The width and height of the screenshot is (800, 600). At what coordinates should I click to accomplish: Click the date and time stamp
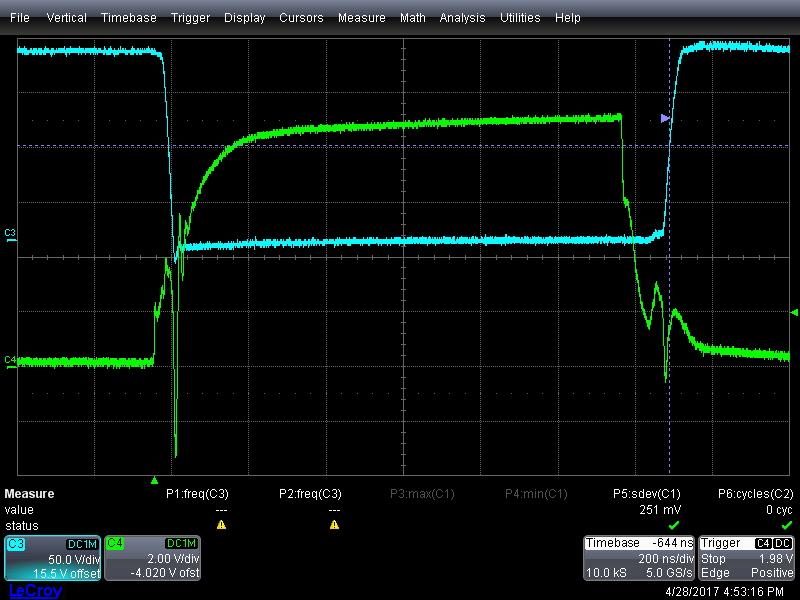[x=724, y=592]
